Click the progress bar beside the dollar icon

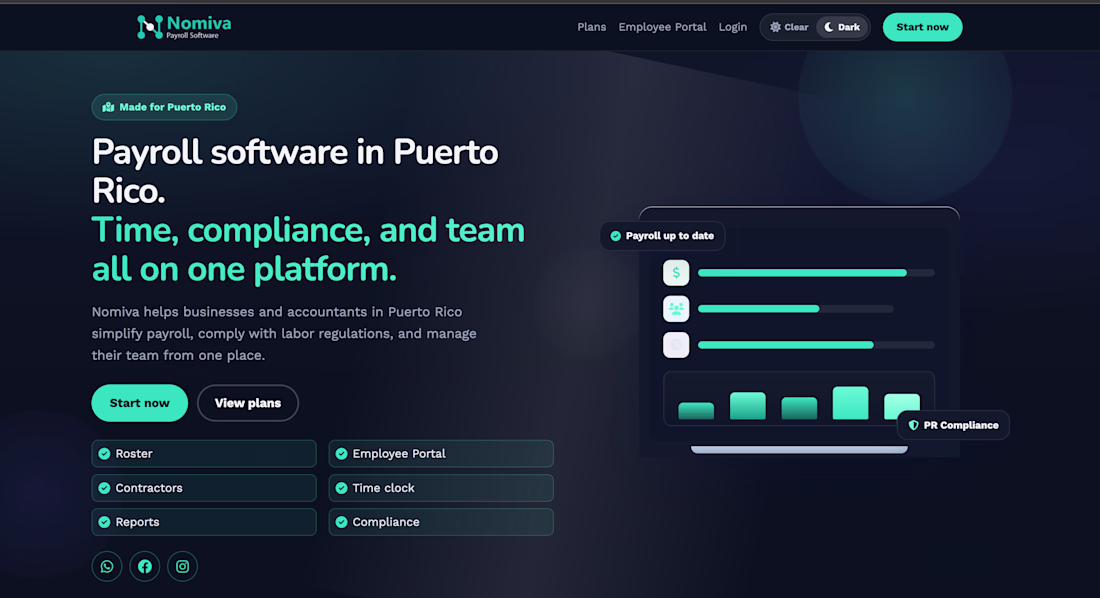pos(816,273)
